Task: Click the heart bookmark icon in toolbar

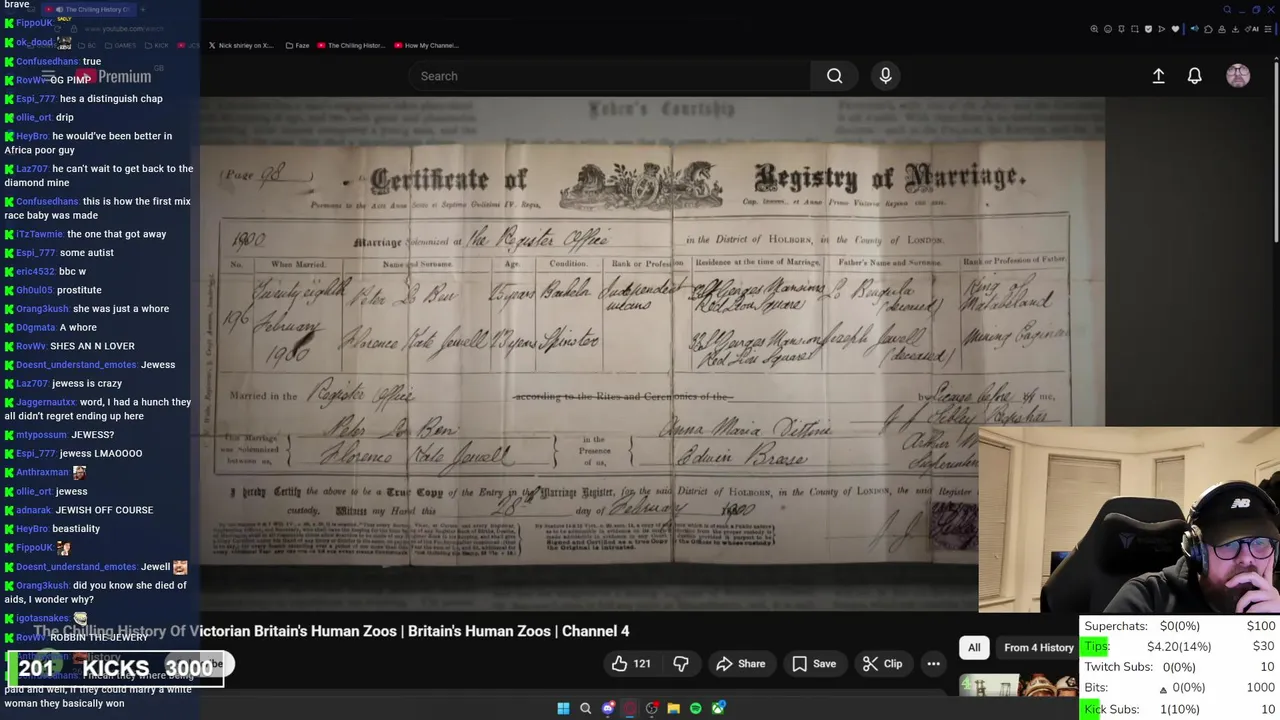Action: [x=1175, y=29]
